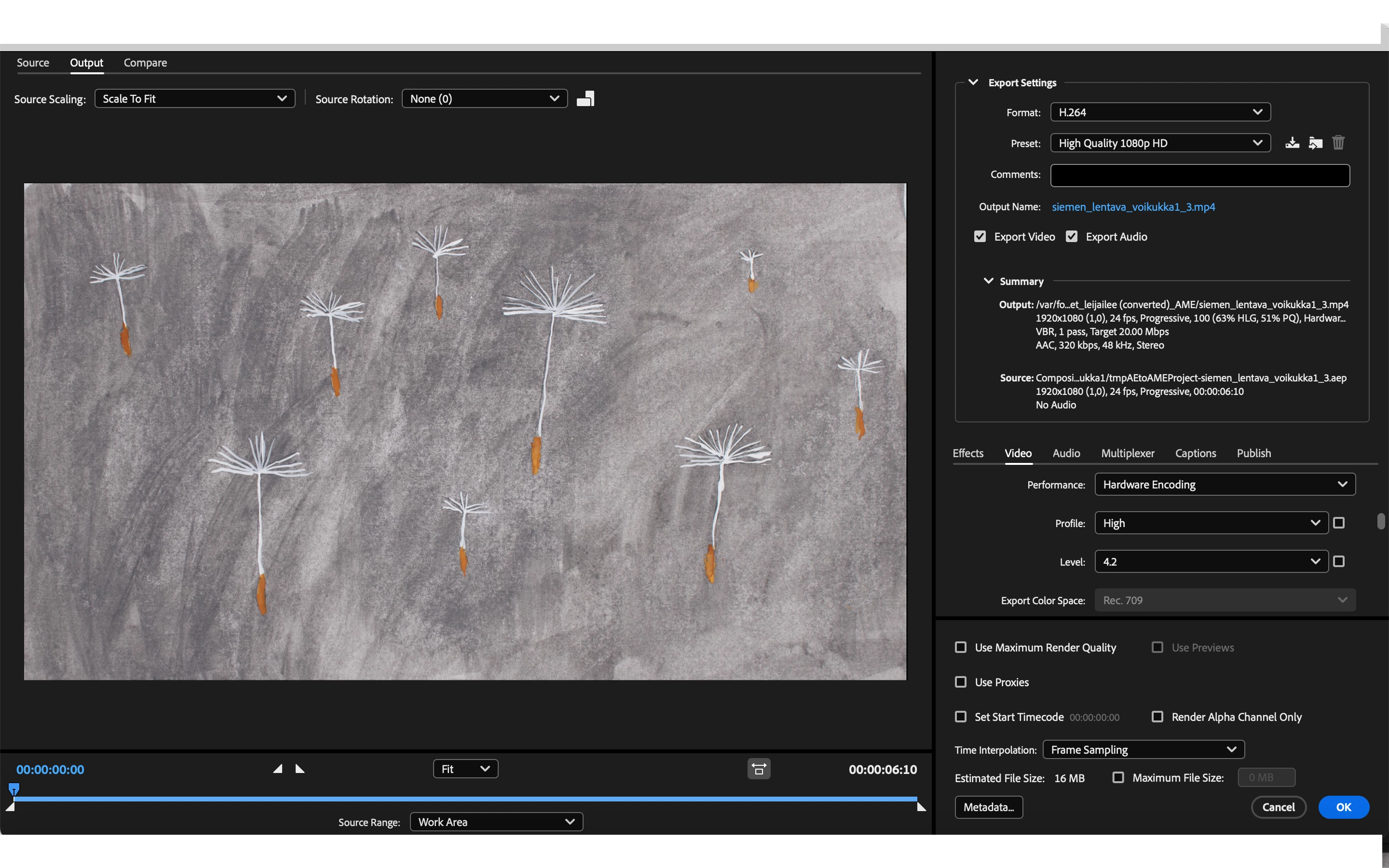
Task: Open the Source Scaling dropdown
Action: coord(194,99)
